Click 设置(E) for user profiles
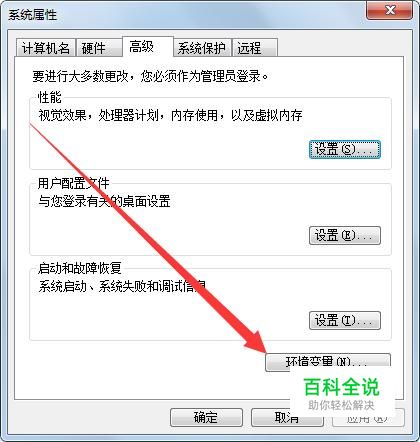Screen dimensions: 420x442 (x=345, y=235)
